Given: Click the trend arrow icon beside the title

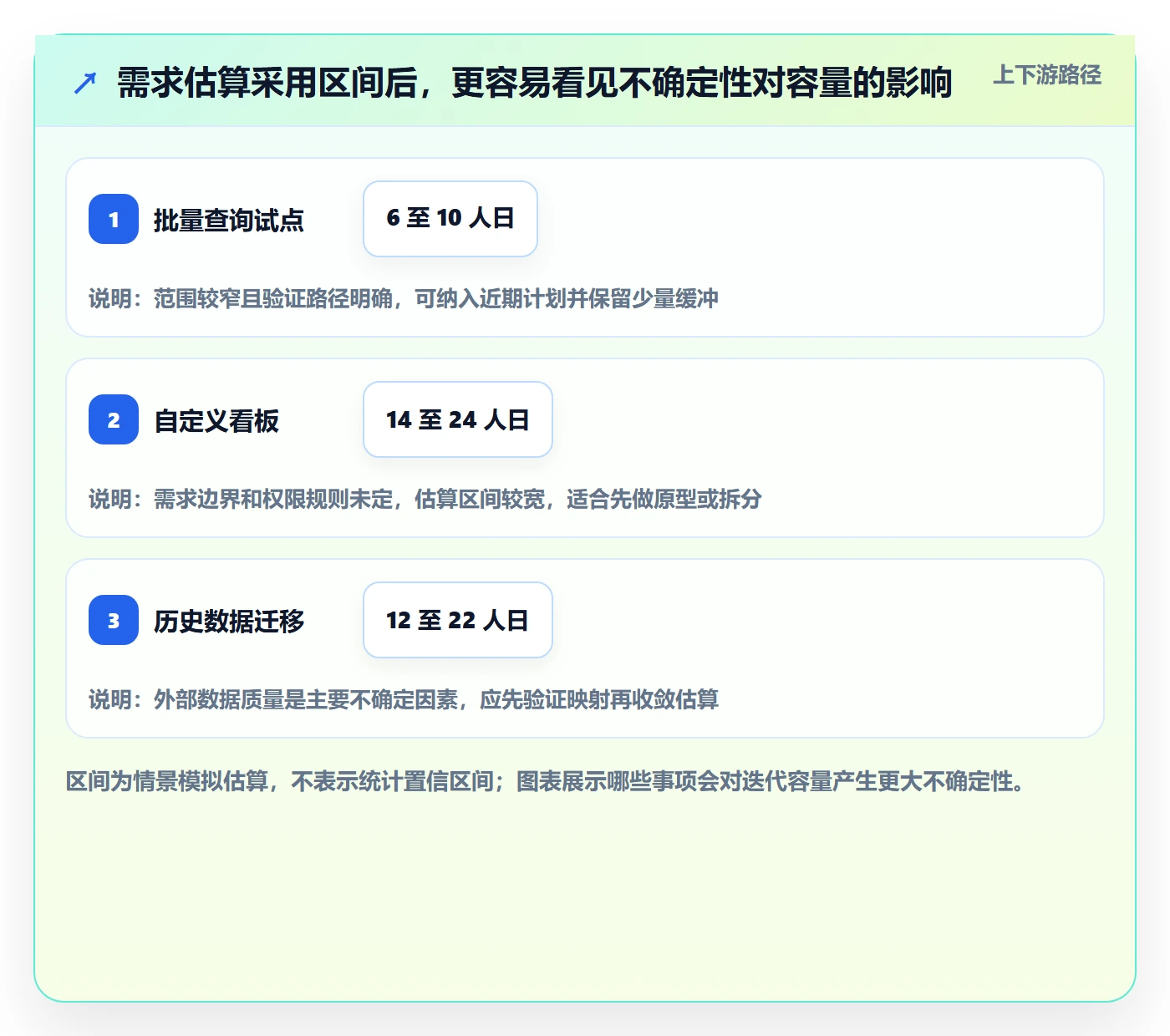Looking at the screenshot, I should 85,83.
